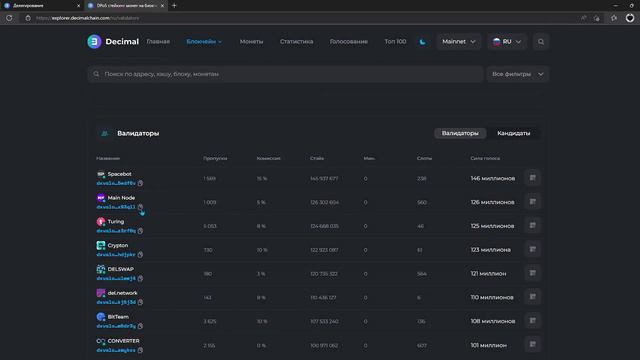Click the delegate icon in the Turing row
Screen dimensions: 640x360
coord(533,225)
